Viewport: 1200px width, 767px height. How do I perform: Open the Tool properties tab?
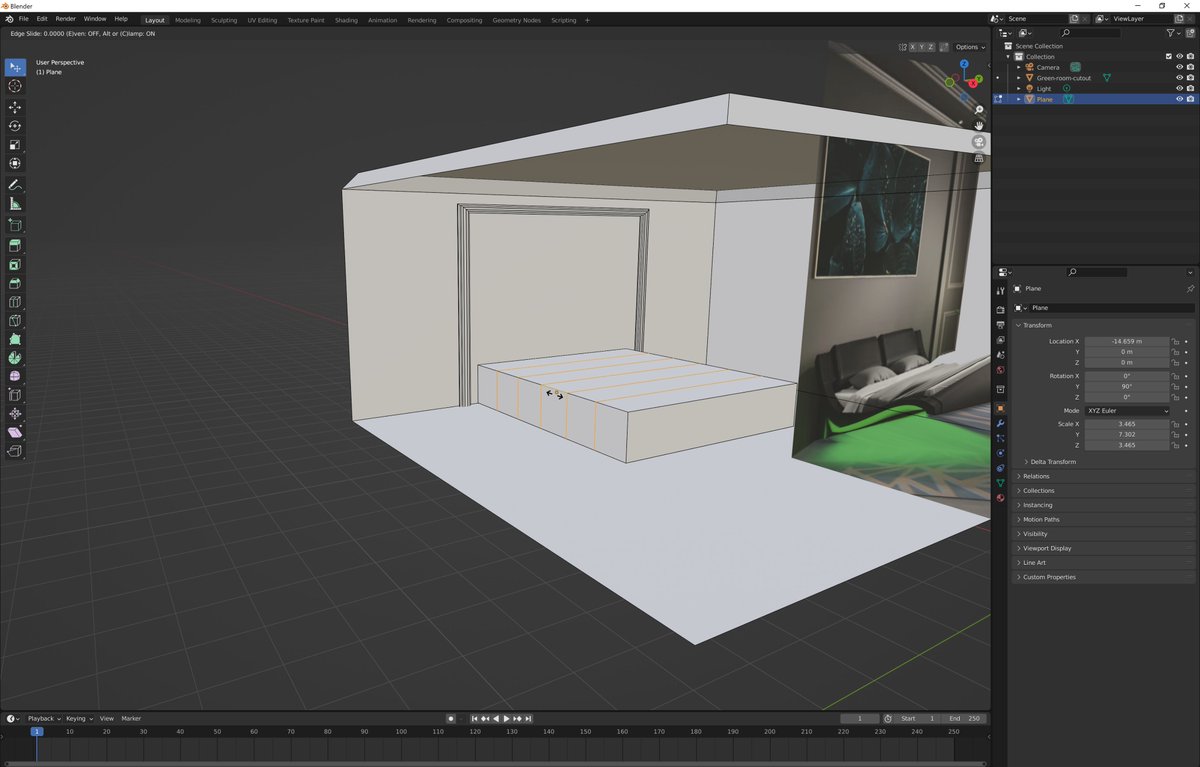(x=1000, y=290)
